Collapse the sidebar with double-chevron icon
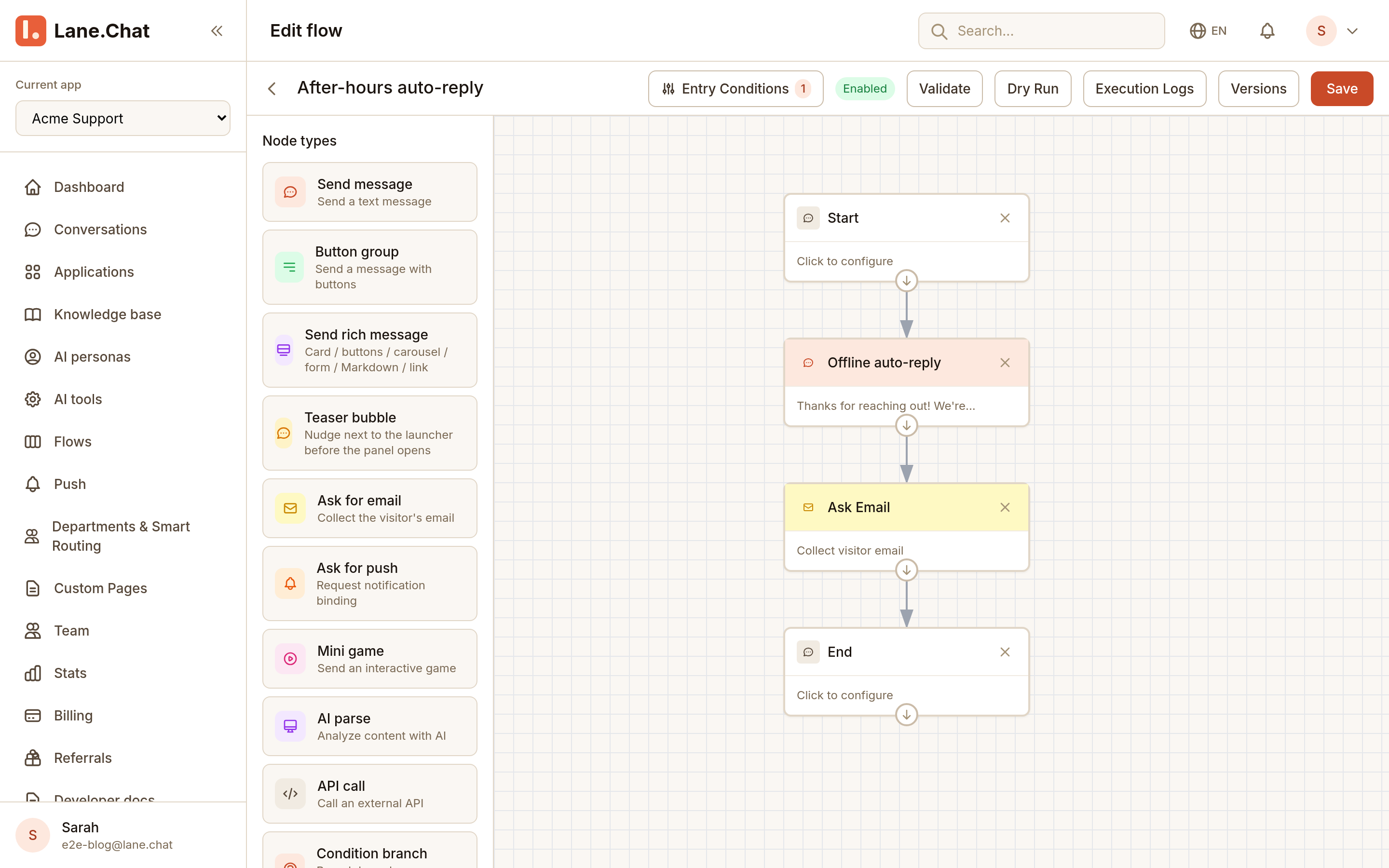The image size is (1389, 868). click(217, 30)
